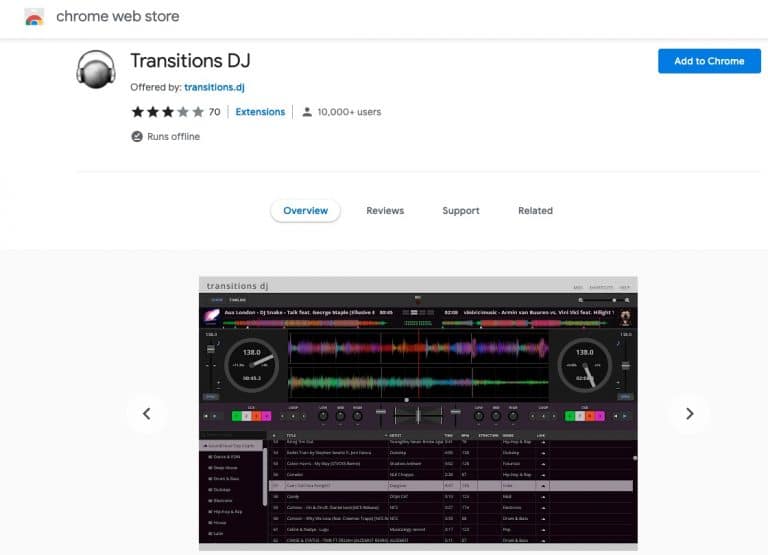
Task: Switch to the Reviews tab
Action: (385, 211)
